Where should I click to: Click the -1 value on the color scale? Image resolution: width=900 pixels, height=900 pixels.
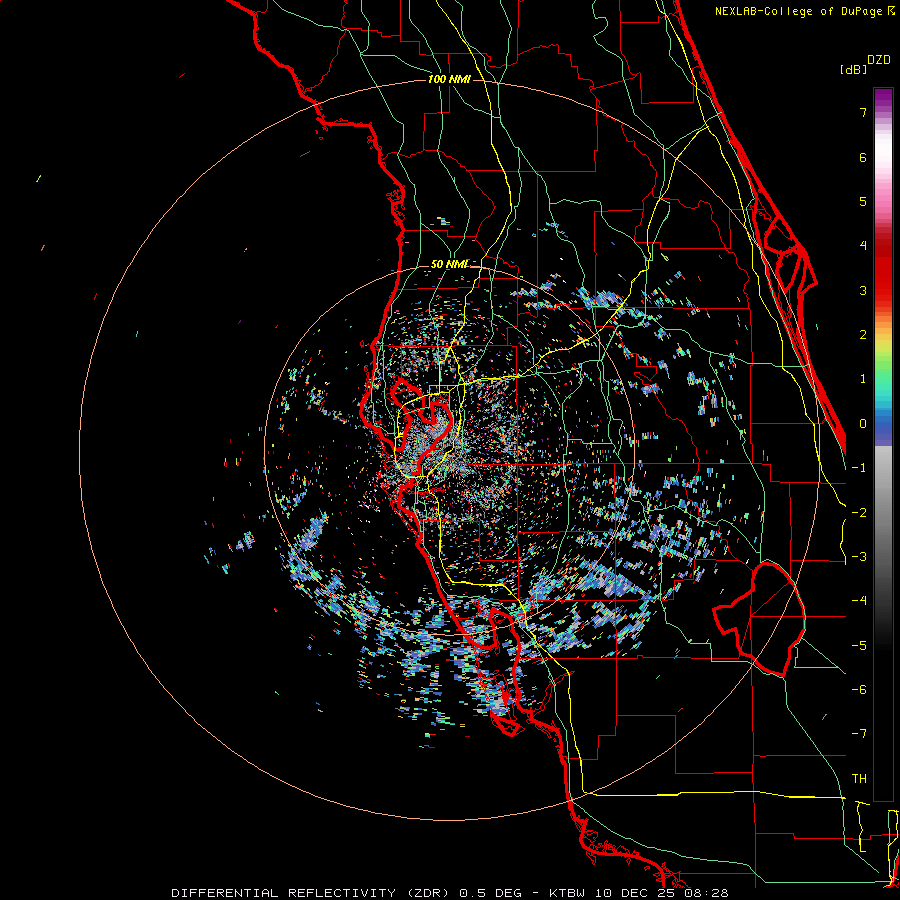[x=859, y=468]
